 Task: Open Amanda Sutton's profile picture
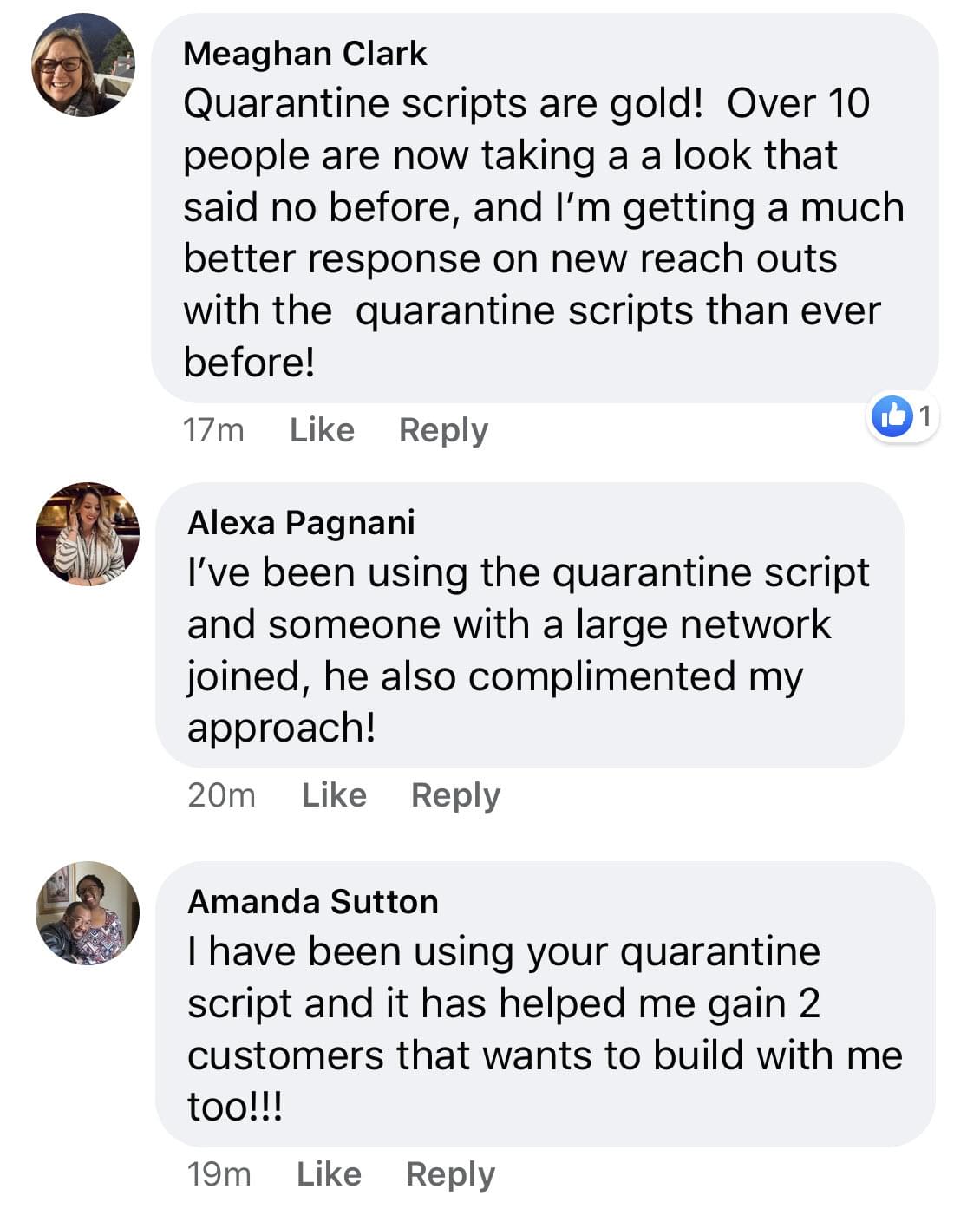click(x=87, y=912)
